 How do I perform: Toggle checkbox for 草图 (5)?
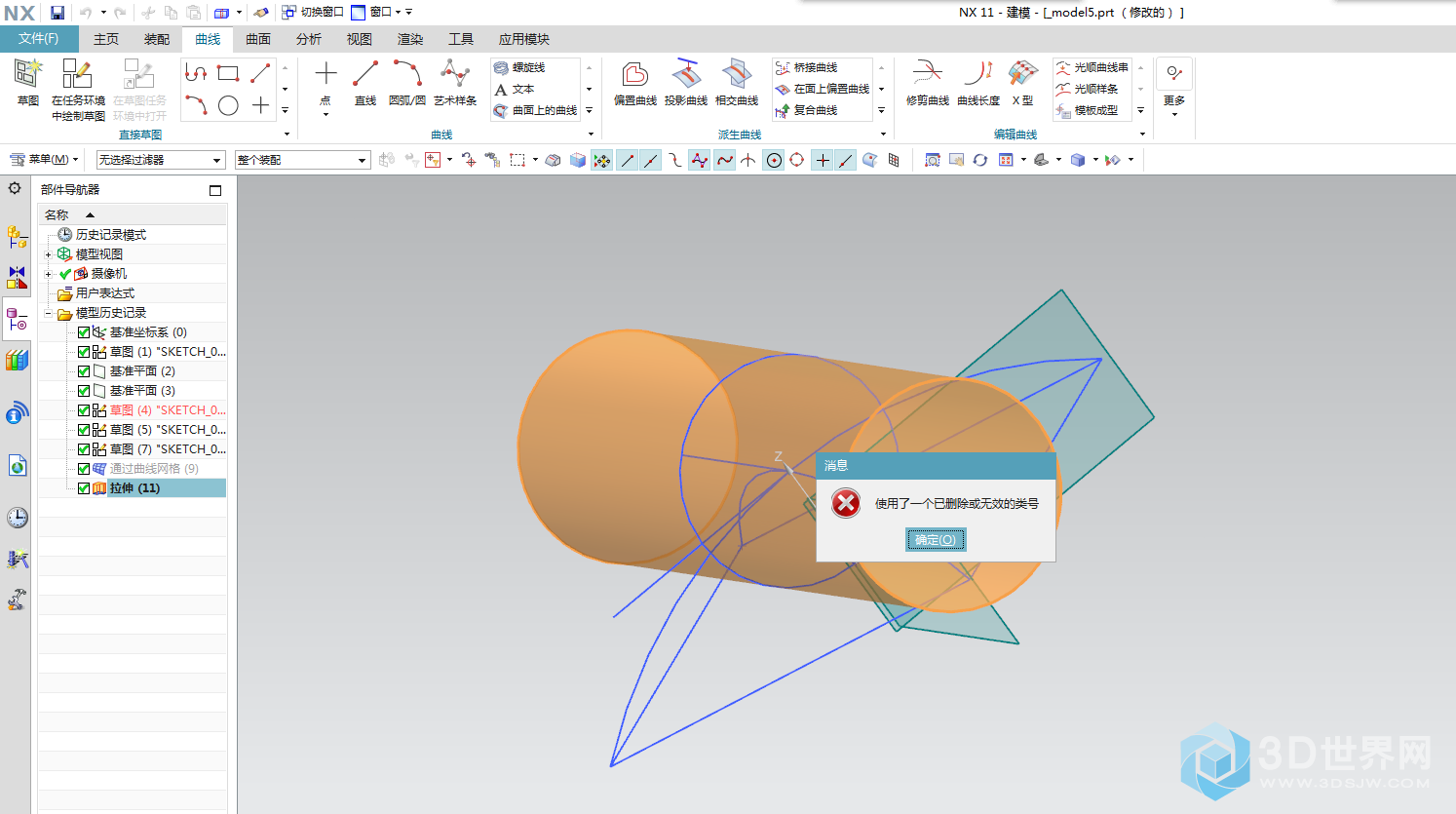[x=84, y=430]
